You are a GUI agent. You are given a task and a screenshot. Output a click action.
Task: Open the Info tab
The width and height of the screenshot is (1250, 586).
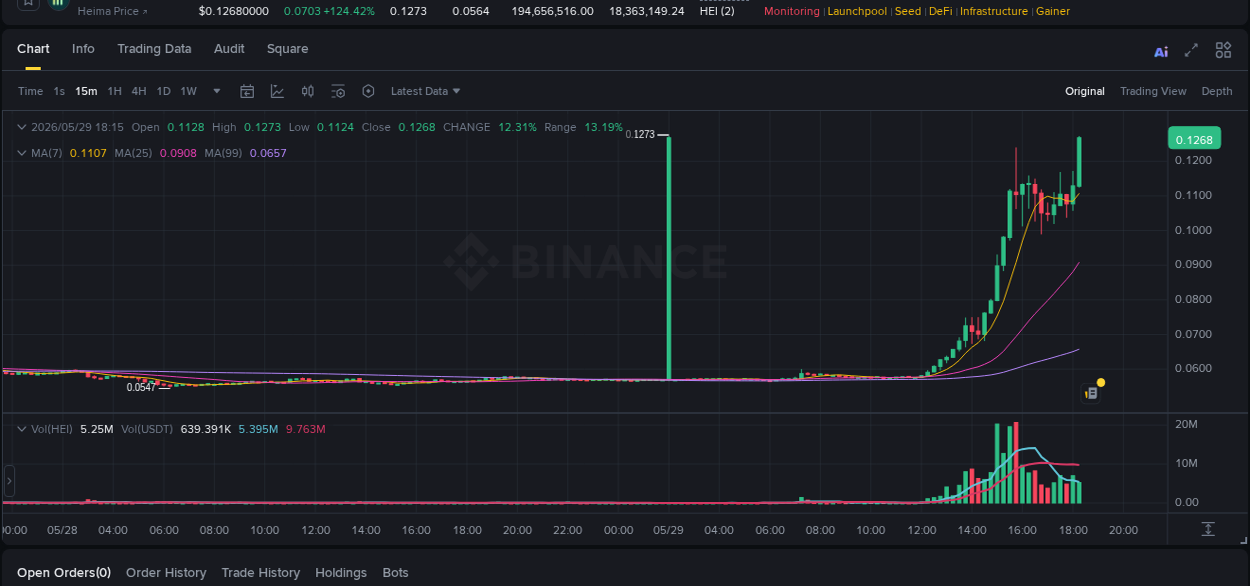(83, 49)
